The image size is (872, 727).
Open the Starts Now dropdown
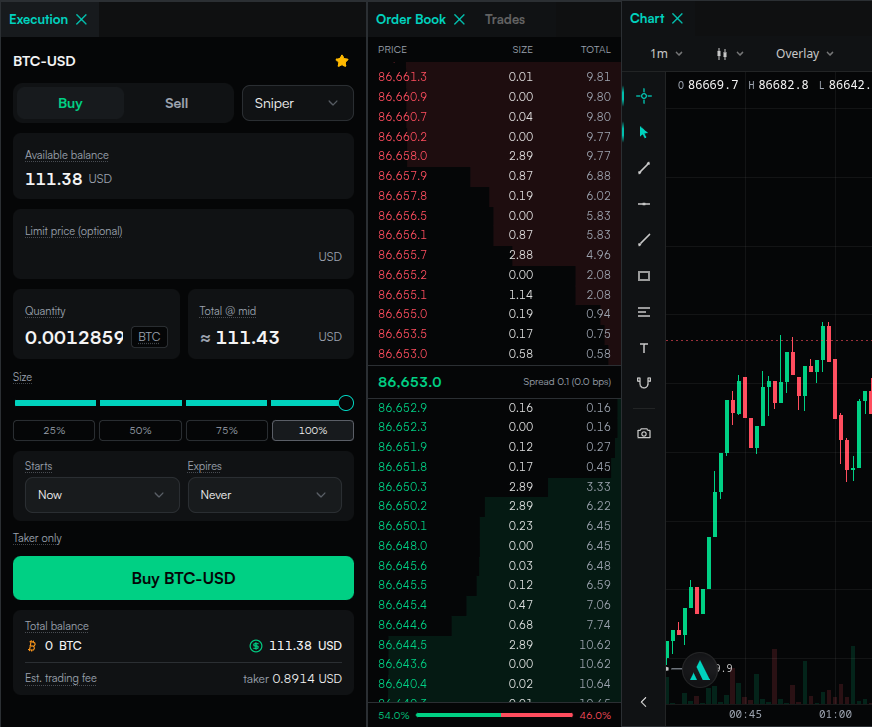click(102, 495)
